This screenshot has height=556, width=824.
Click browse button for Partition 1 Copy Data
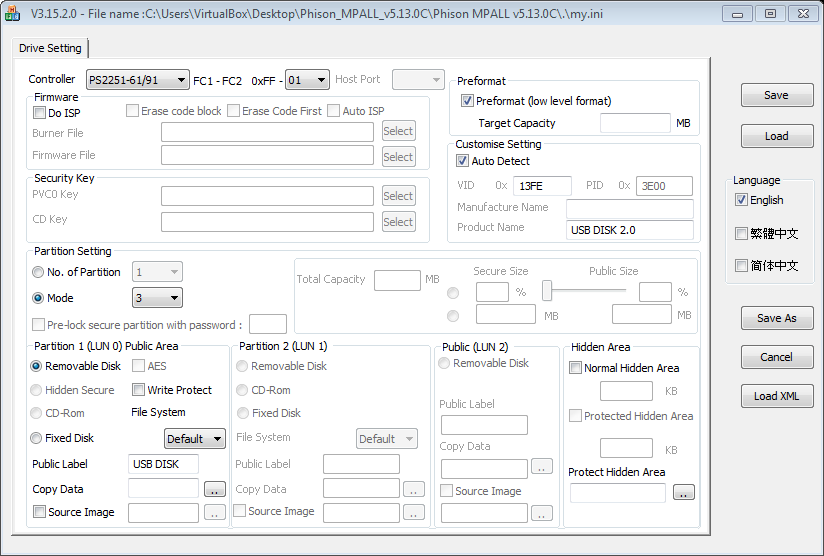tap(215, 489)
